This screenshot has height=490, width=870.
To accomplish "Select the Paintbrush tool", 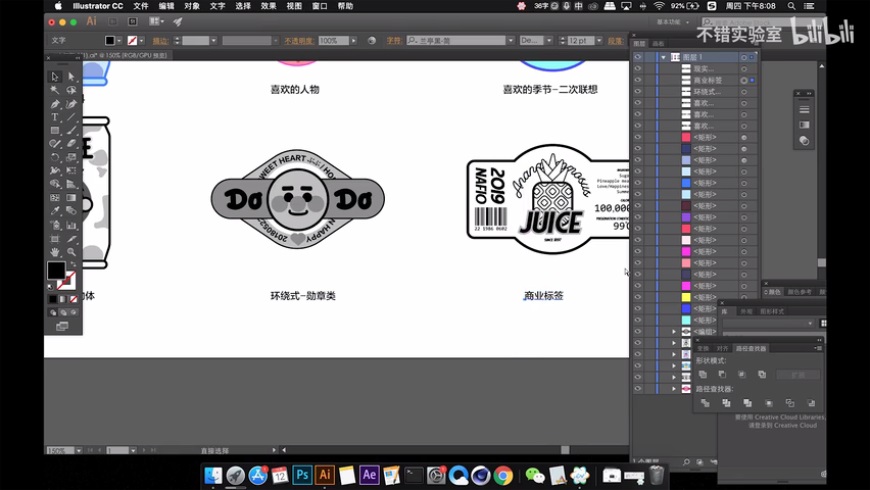I will pos(71,130).
